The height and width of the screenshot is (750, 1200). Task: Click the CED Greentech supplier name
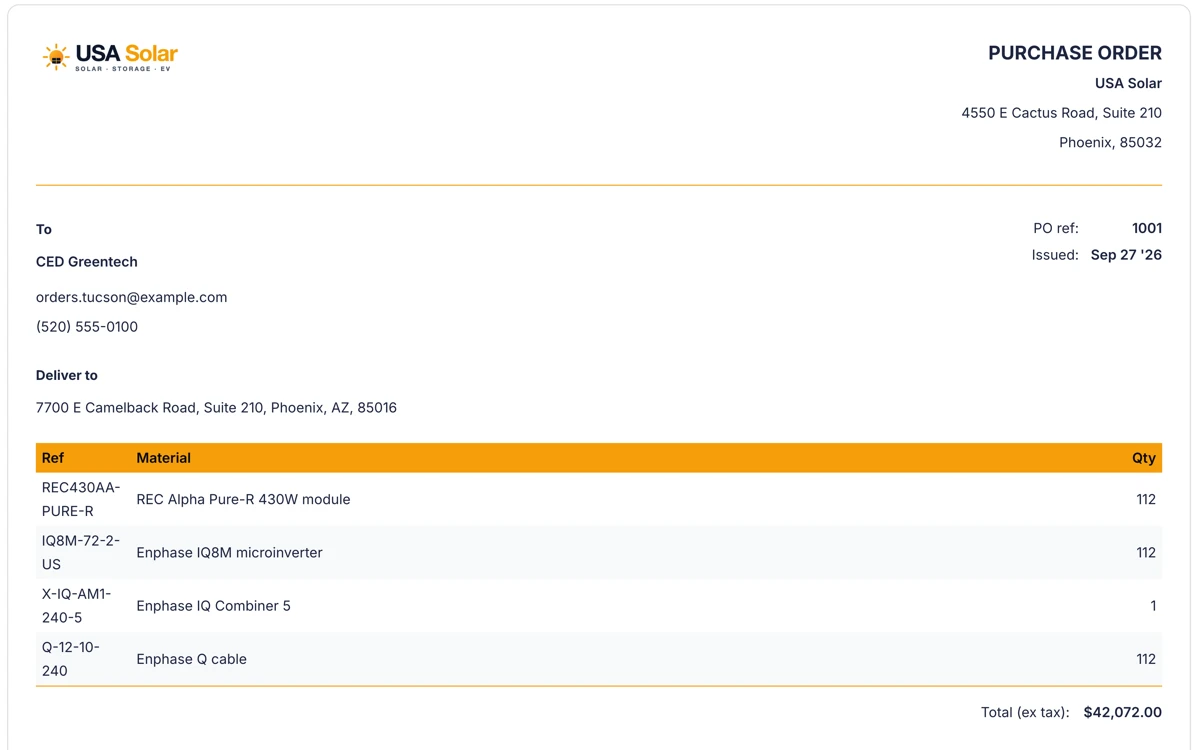[x=87, y=262]
